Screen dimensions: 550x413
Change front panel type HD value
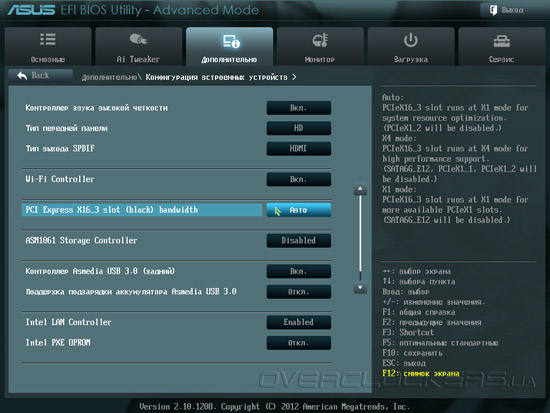coord(299,128)
